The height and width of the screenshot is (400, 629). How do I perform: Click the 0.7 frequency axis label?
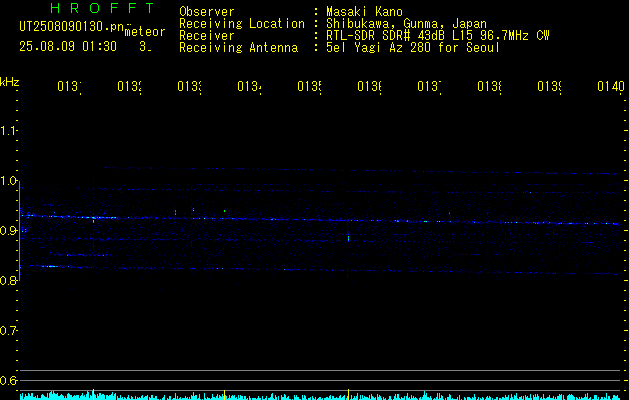point(8,331)
